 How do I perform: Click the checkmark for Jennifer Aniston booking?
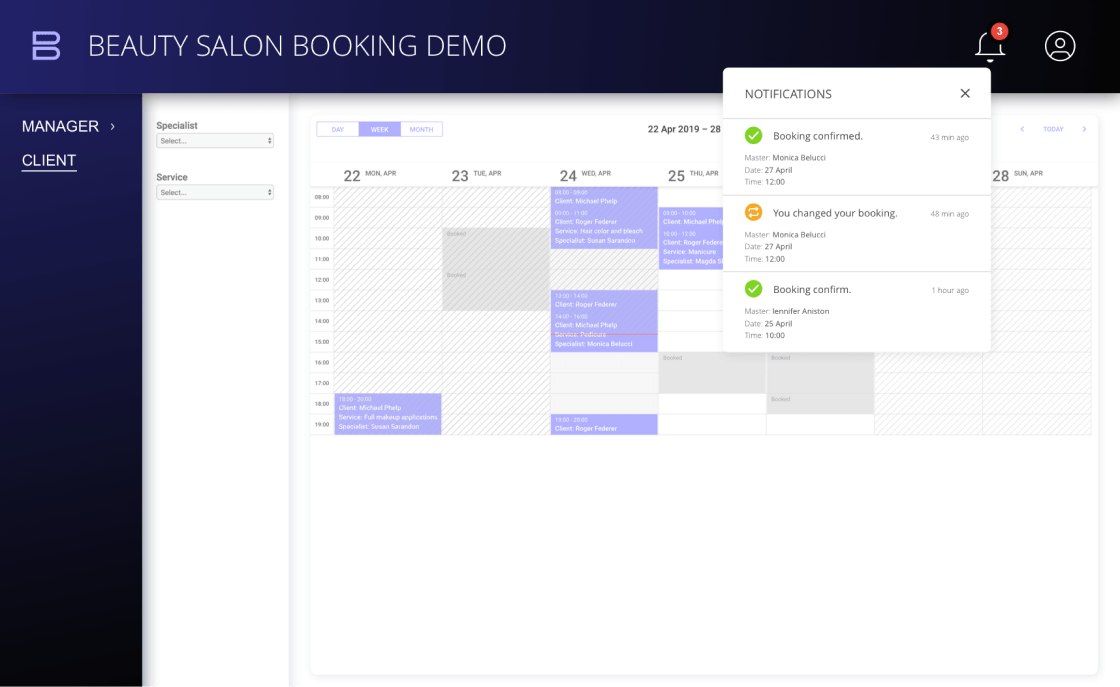[x=754, y=289]
